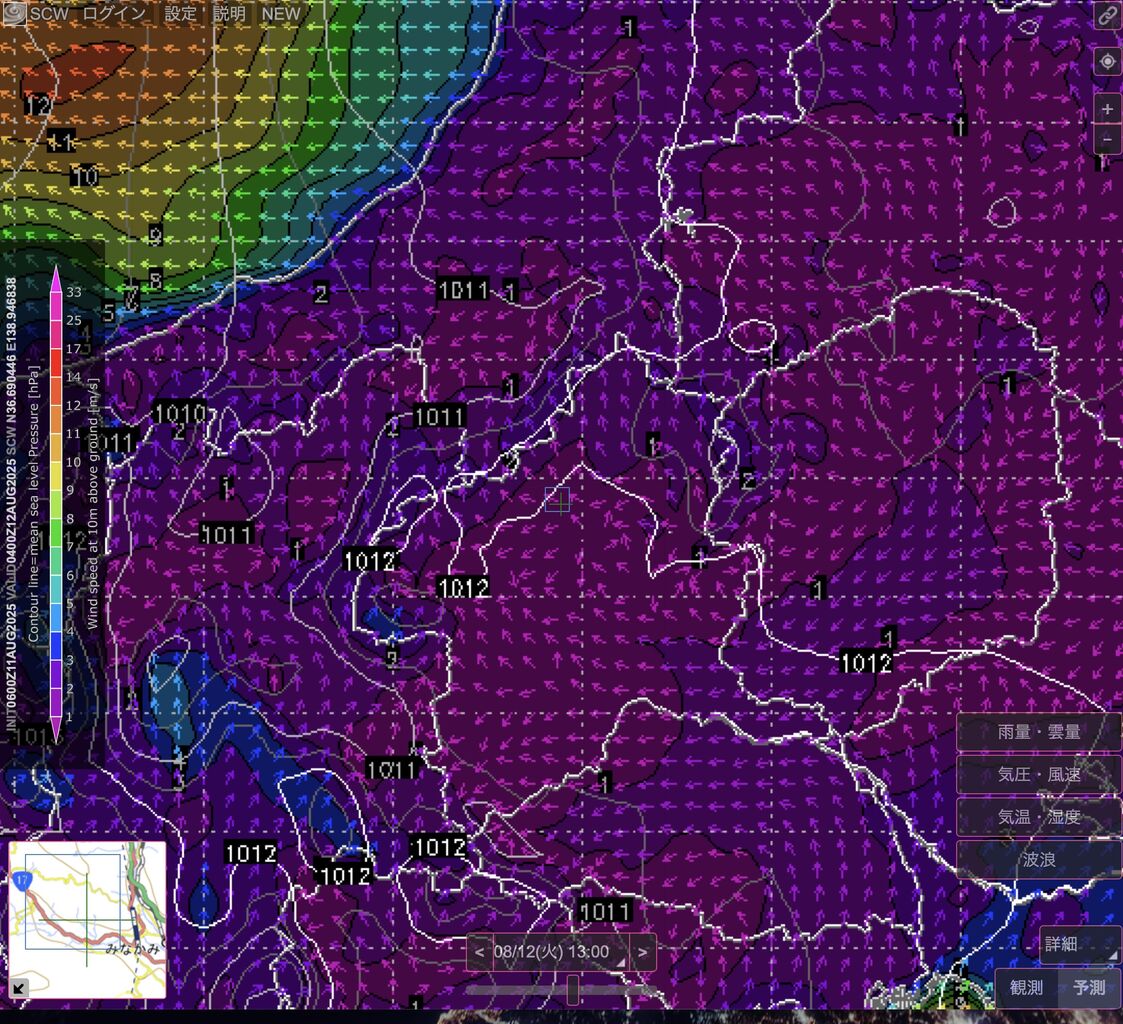The height and width of the screenshot is (1024, 1123).
Task: Go to the next forecast time step
Action: 642,952
